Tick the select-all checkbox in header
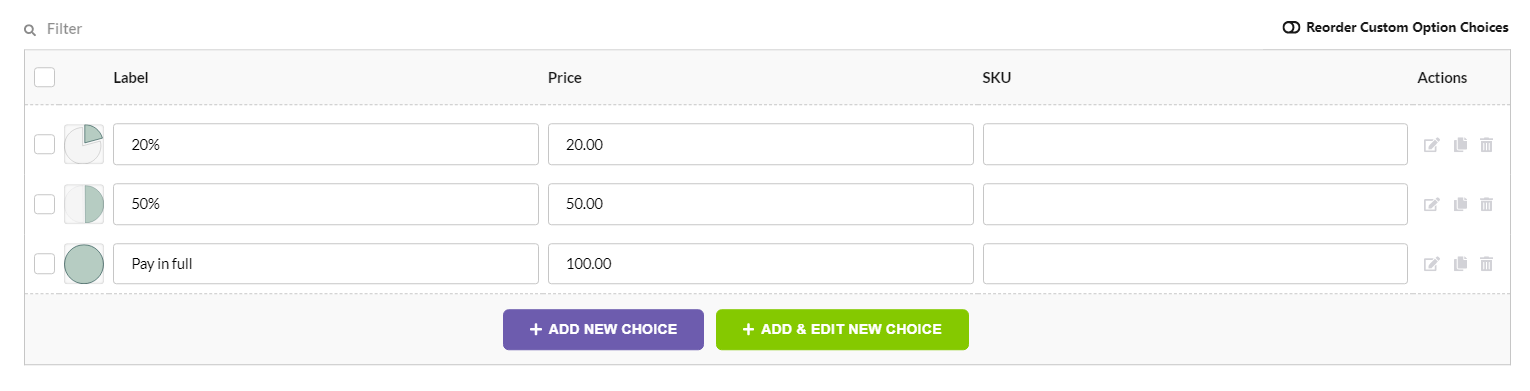Screen dimensions: 1530x391 (x=45, y=77)
